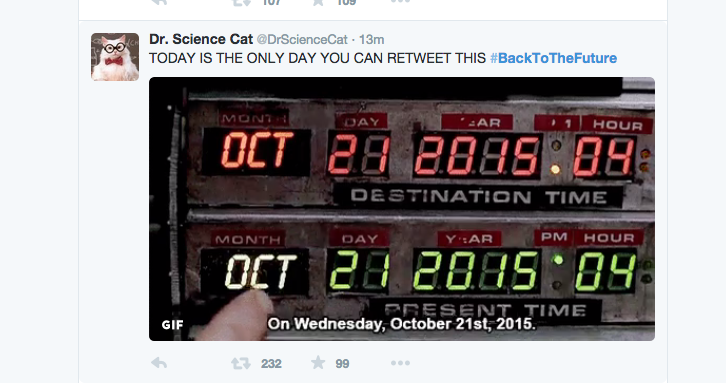Open the Dr. Science Cat display name
Image resolution: width=726 pixels, height=383 pixels.
[x=201, y=39]
